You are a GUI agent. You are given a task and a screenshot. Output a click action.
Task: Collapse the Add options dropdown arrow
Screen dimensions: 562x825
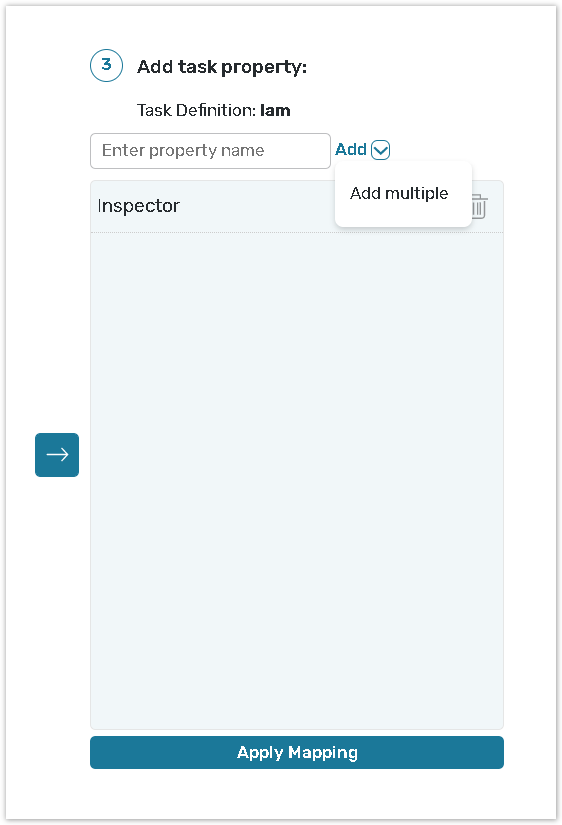click(380, 150)
